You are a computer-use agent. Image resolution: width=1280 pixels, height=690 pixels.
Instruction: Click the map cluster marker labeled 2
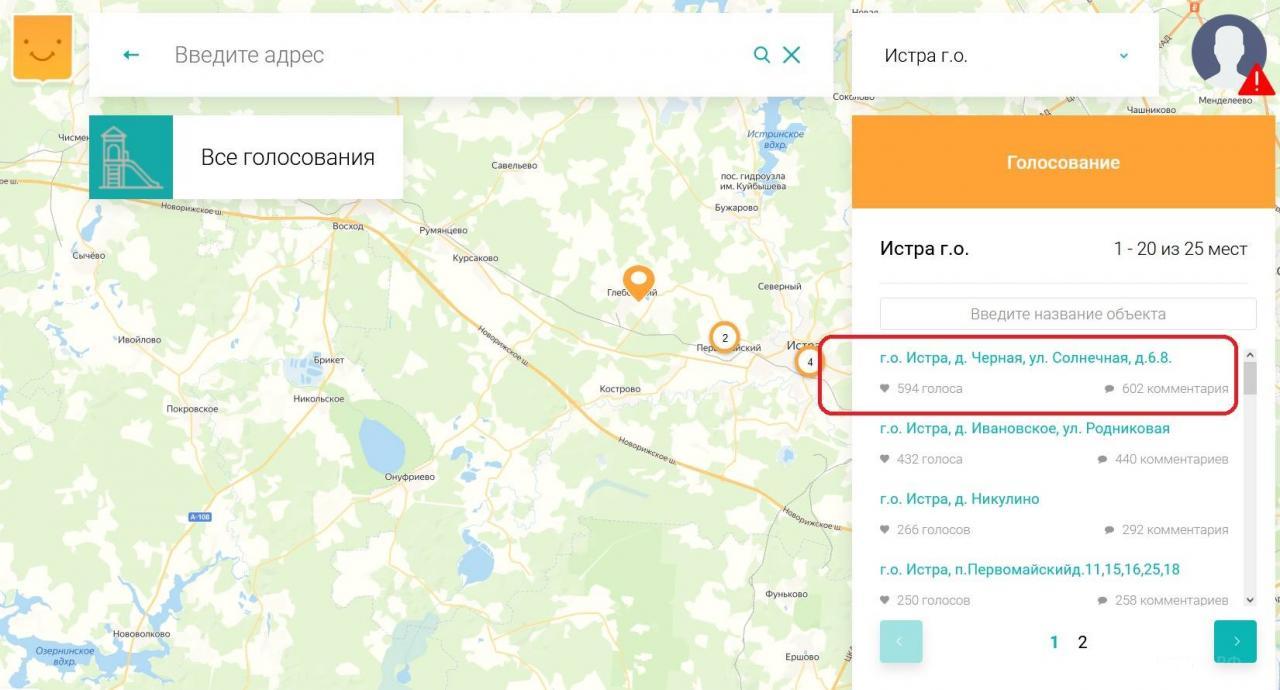click(x=725, y=338)
